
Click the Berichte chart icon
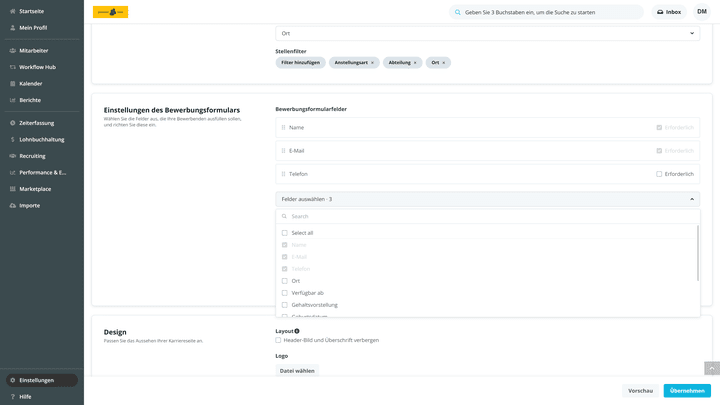(13, 100)
